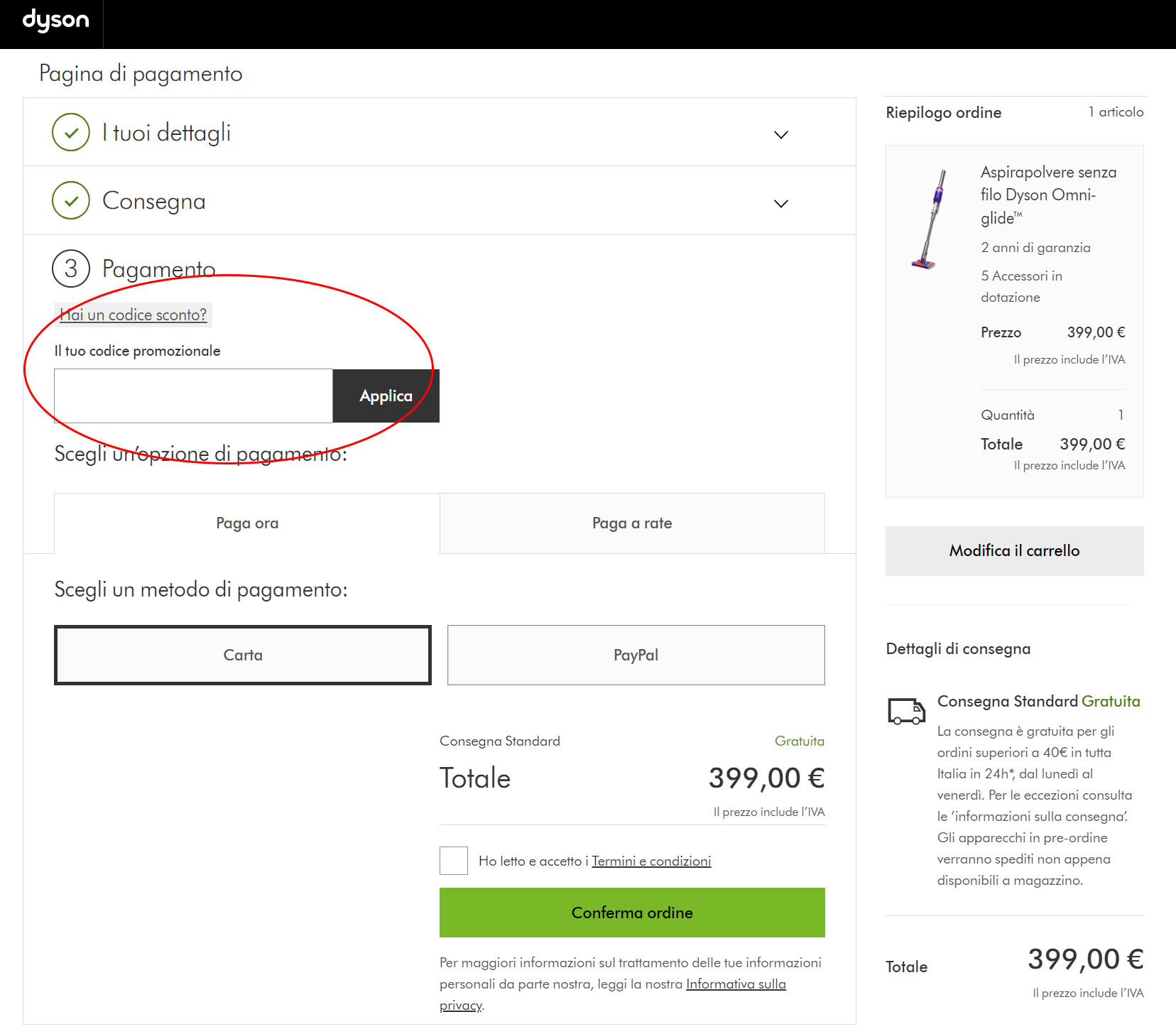Switch to the Paga ora tab
Image resolution: width=1176 pixels, height=1034 pixels.
[247, 523]
